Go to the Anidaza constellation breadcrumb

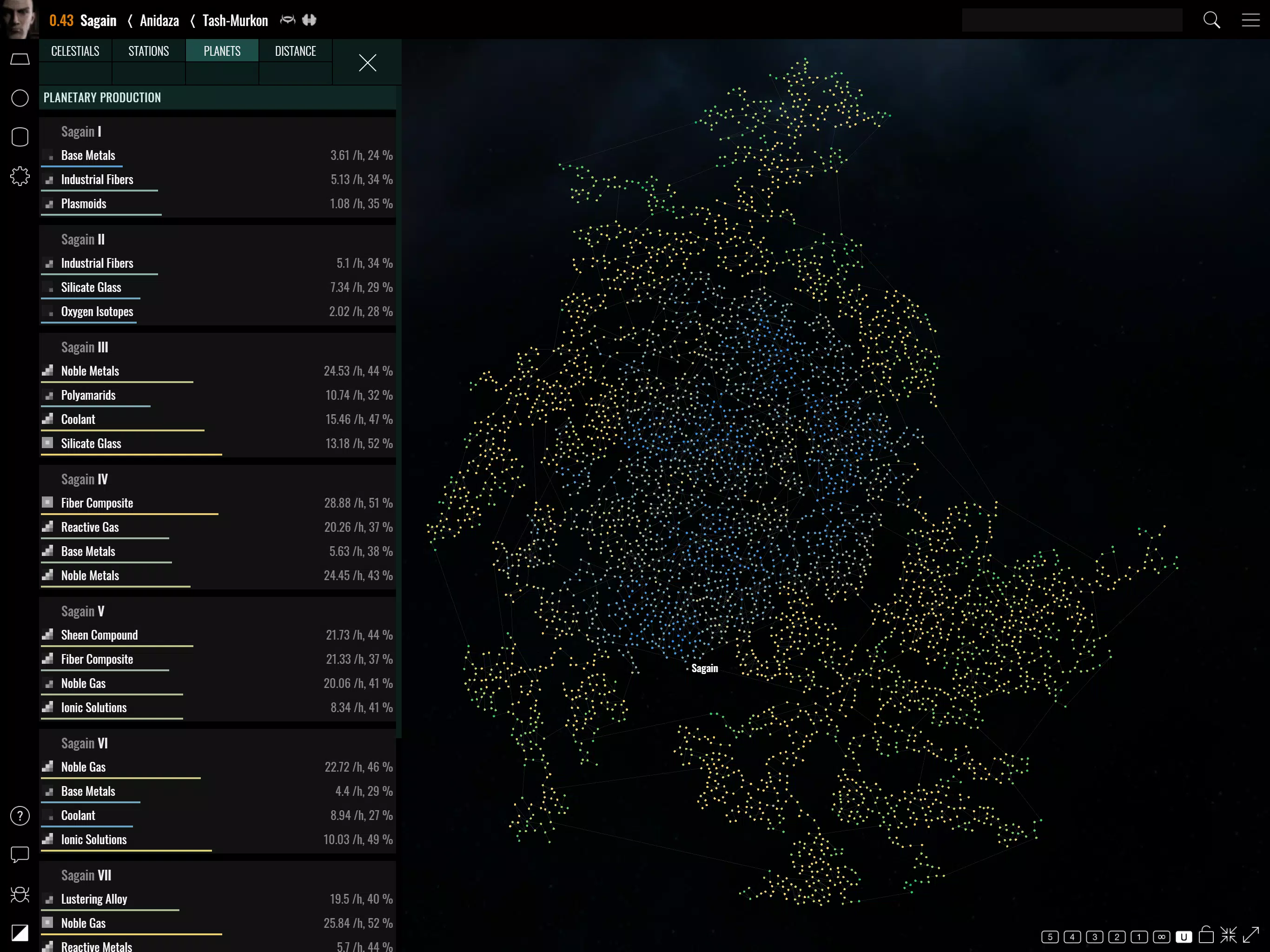(x=159, y=20)
